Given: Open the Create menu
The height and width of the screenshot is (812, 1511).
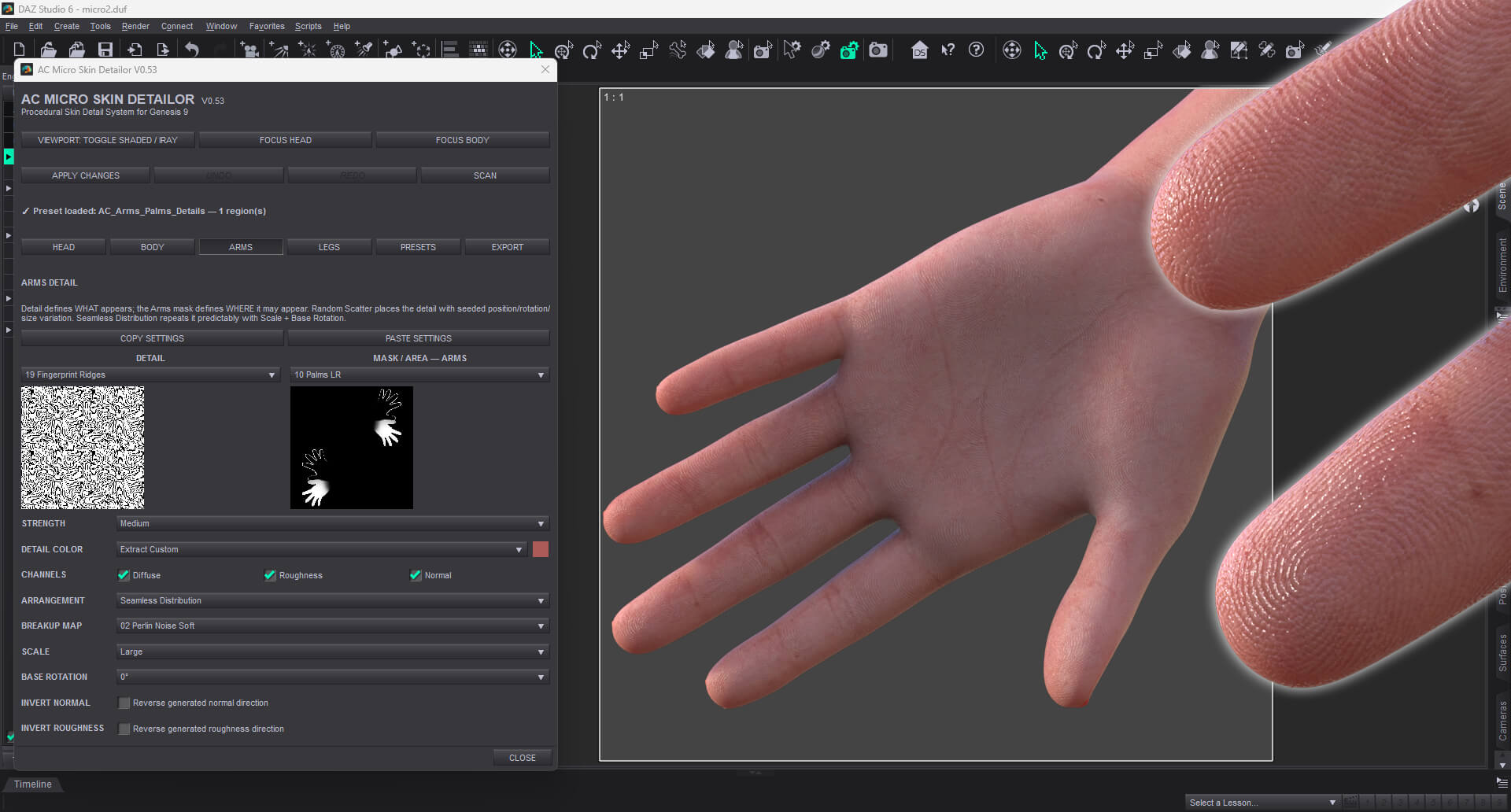Looking at the screenshot, I should [x=67, y=26].
